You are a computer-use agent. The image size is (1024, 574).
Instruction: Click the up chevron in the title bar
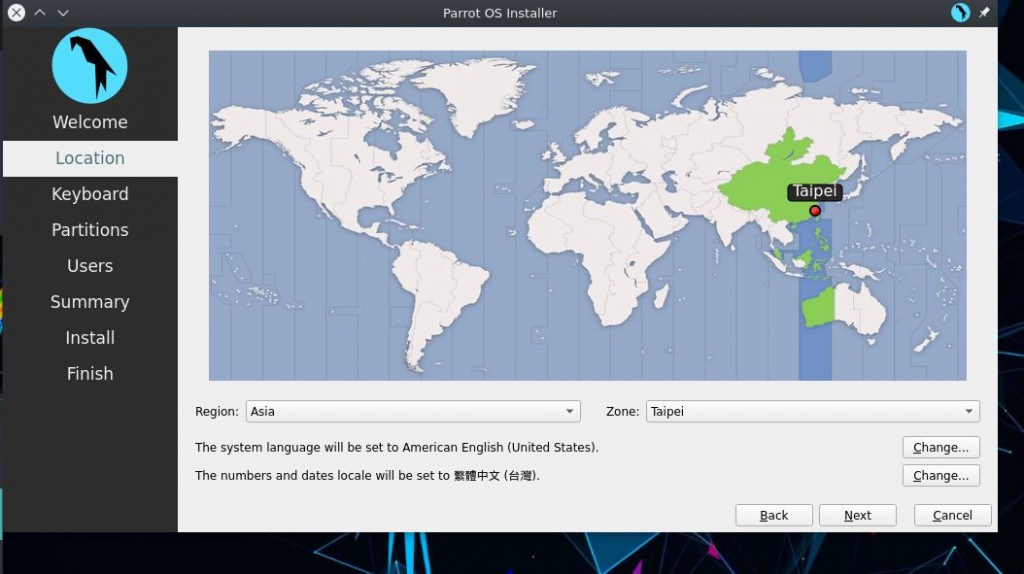click(x=40, y=12)
